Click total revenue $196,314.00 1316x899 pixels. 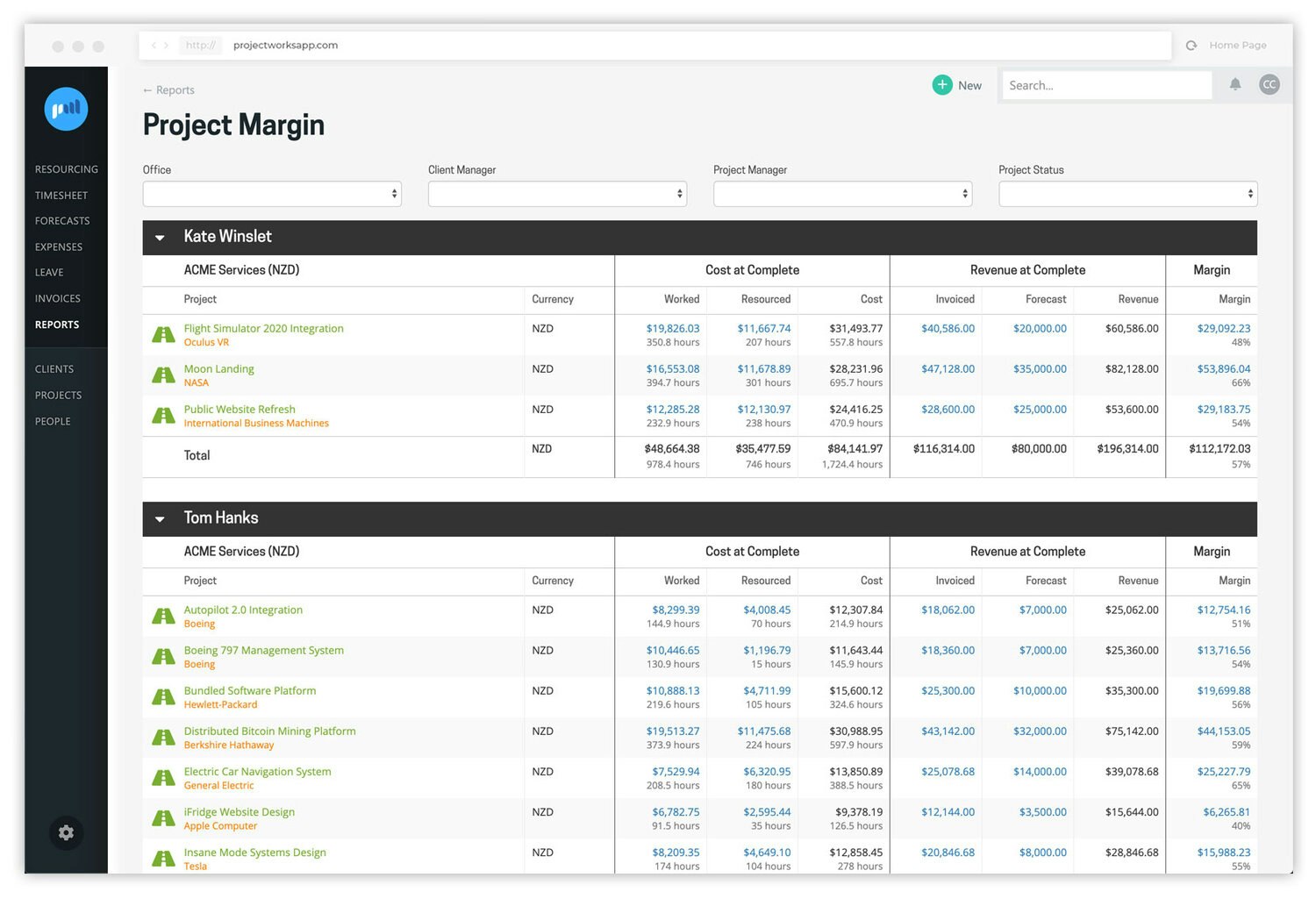[1127, 449]
